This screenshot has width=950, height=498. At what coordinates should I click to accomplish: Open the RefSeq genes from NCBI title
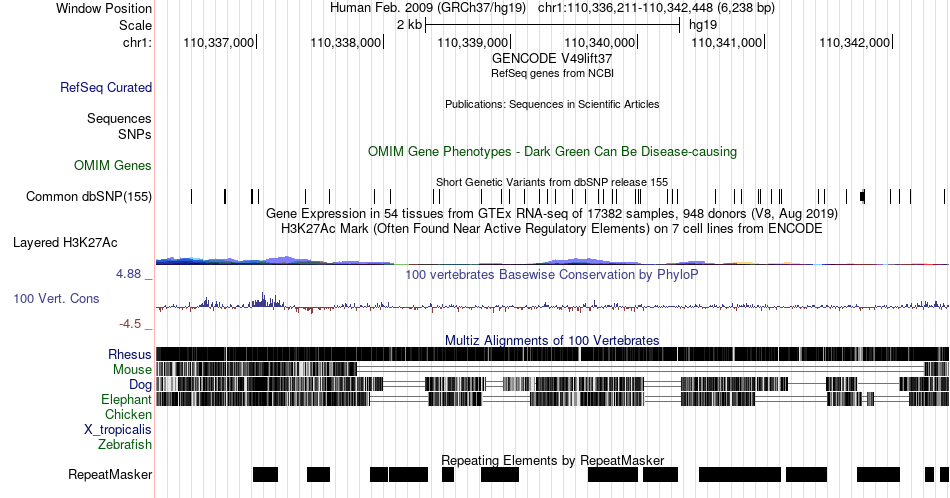click(x=552, y=73)
